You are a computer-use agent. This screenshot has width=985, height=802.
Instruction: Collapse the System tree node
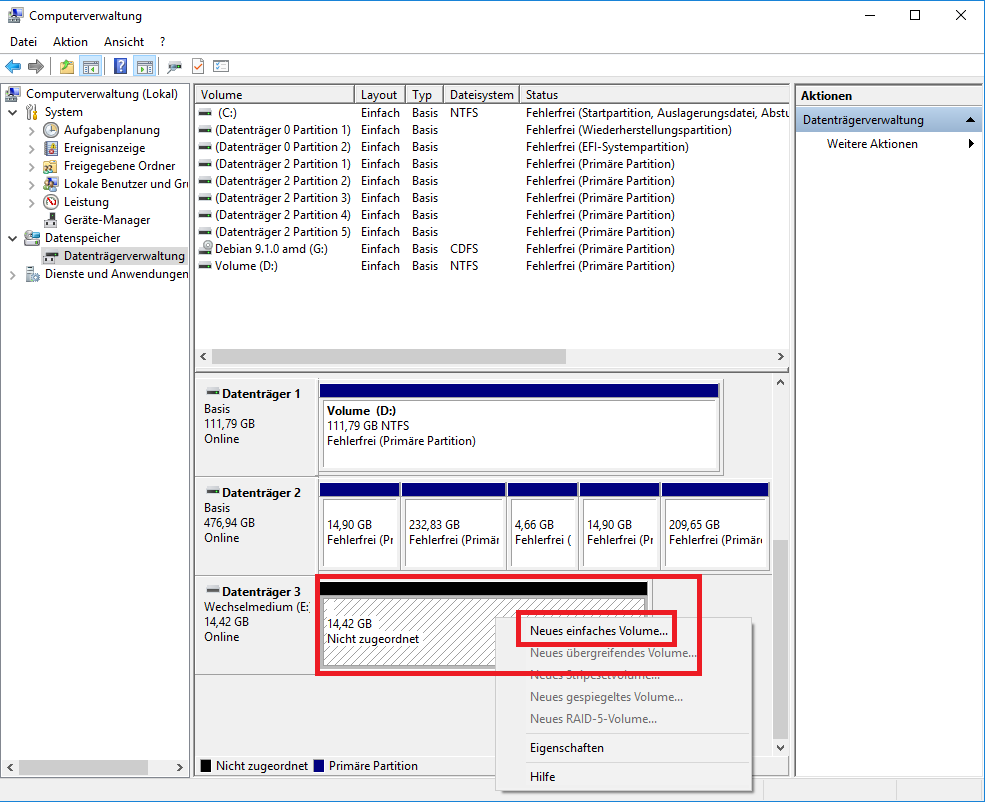12,112
